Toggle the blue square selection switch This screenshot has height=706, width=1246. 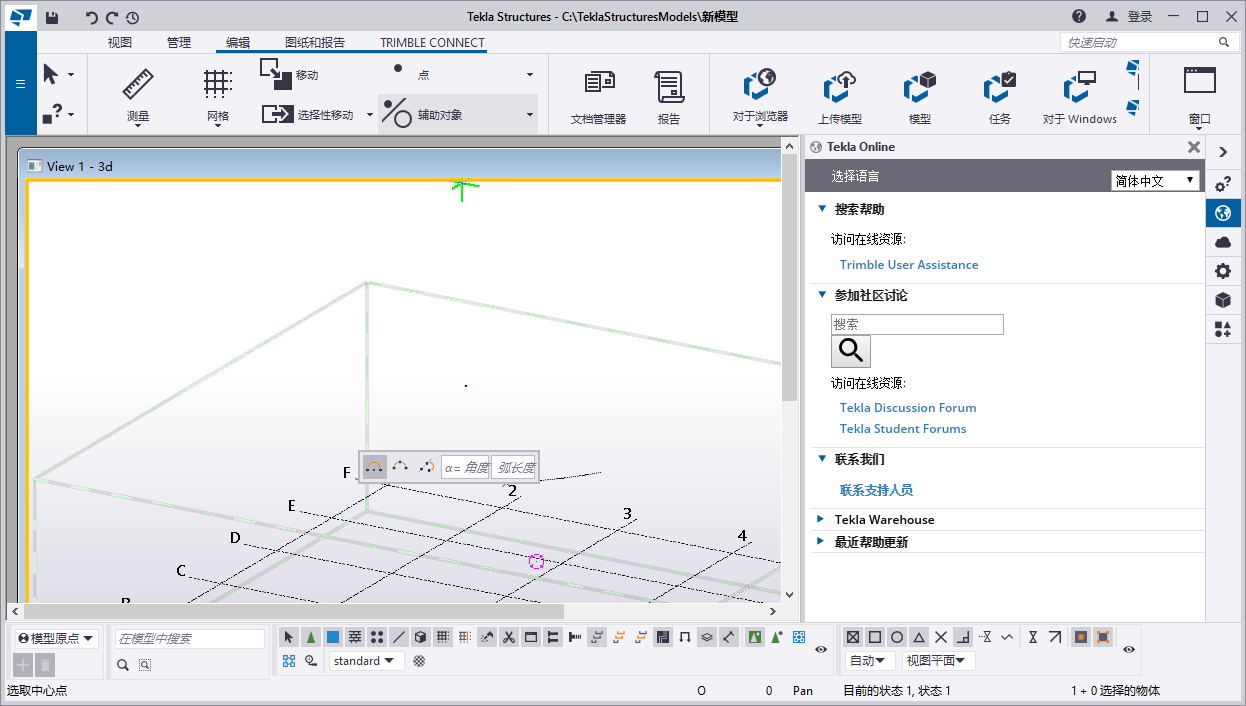click(333, 637)
